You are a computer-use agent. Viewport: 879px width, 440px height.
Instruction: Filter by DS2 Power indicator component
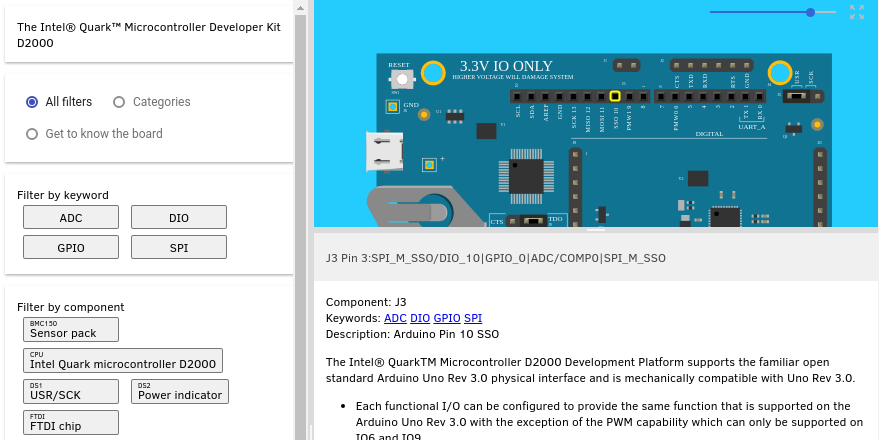[180, 391]
